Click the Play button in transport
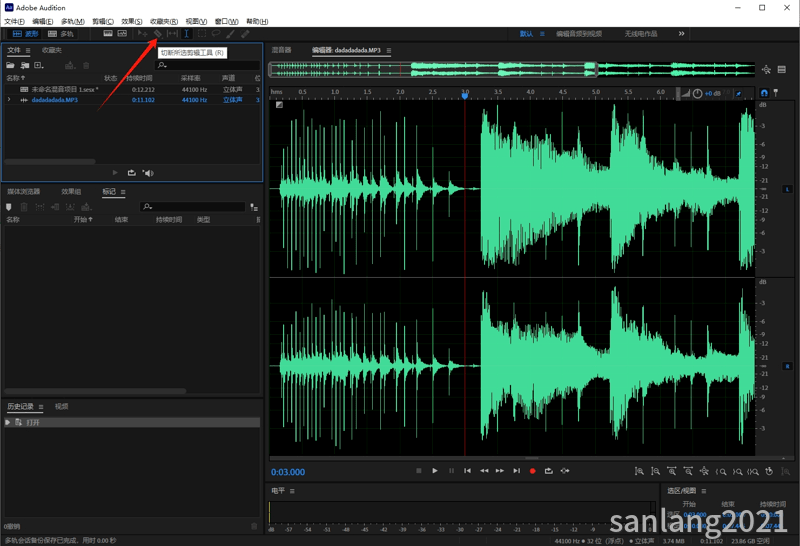This screenshot has width=800, height=546. point(435,471)
